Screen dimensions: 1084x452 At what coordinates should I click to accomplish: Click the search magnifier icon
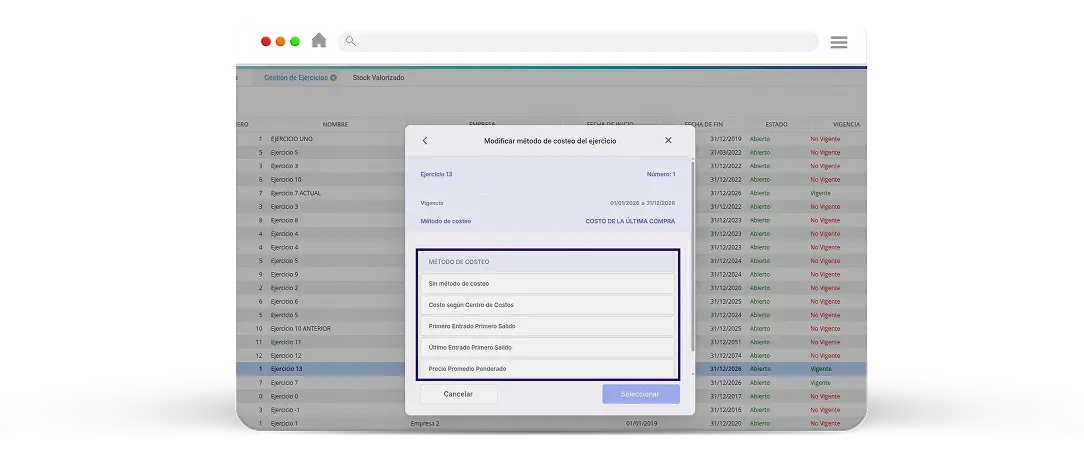[351, 41]
